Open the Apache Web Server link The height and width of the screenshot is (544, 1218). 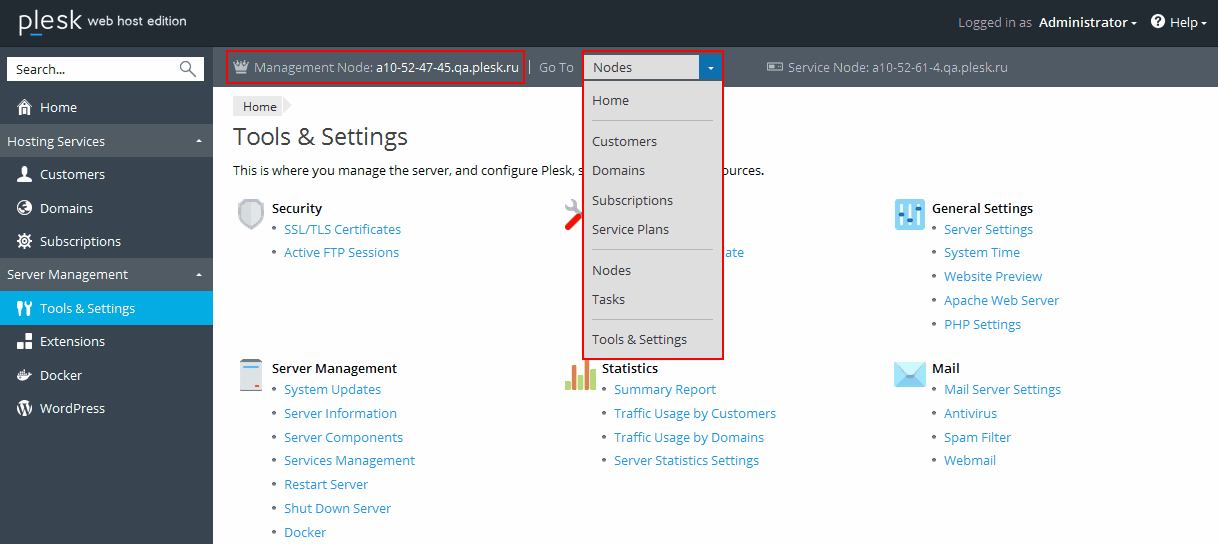coord(1001,300)
